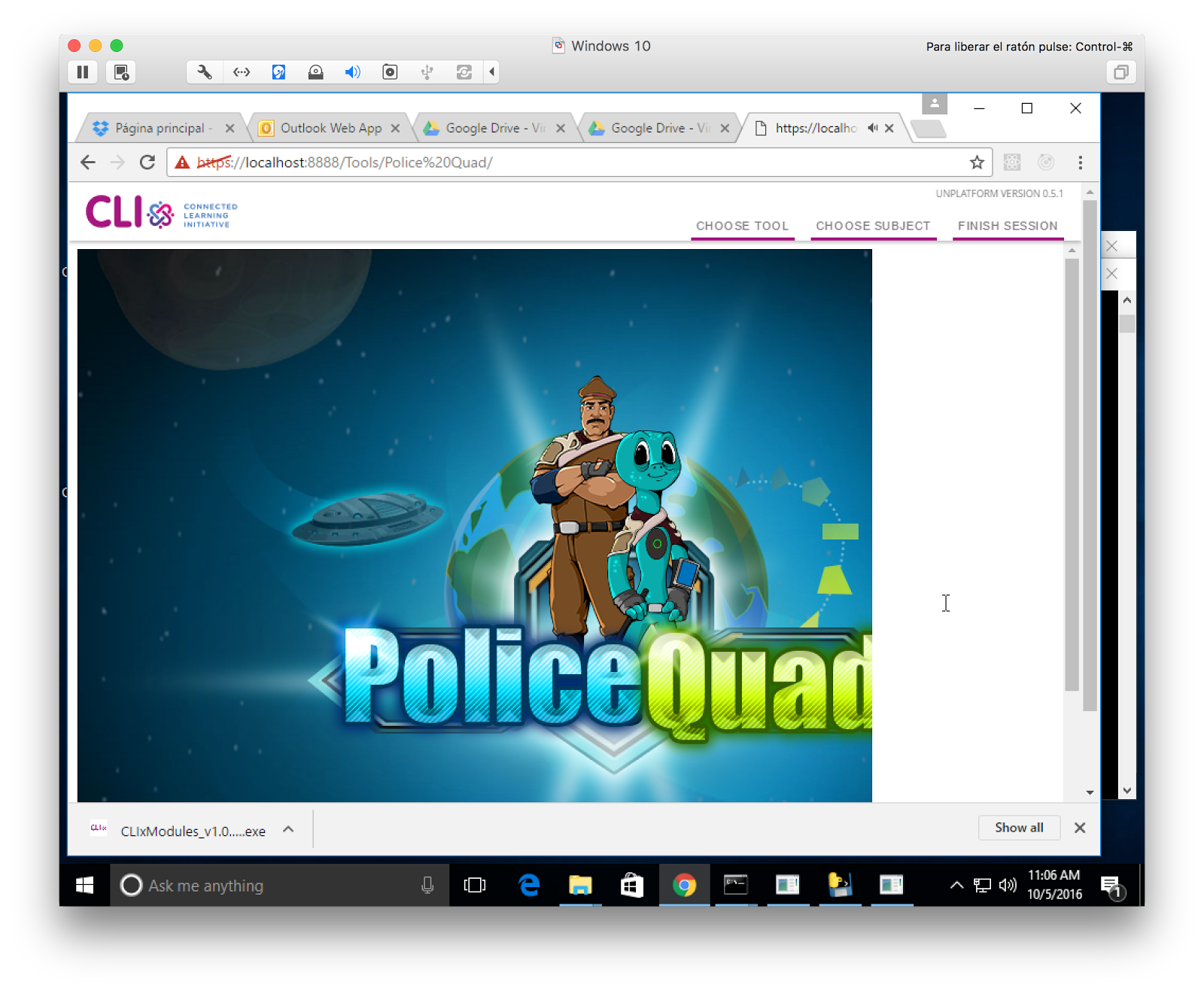Click the Cortana Ask me anything box
This screenshot has height=991, width=1204.
(x=280, y=885)
